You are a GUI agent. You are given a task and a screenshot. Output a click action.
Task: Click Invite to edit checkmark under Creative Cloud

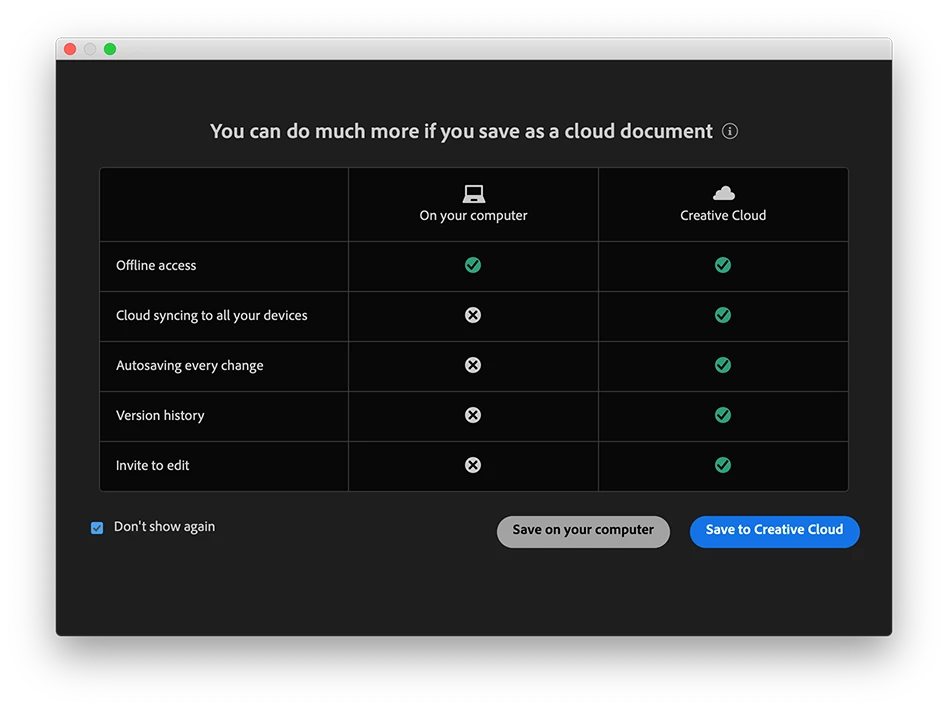723,465
